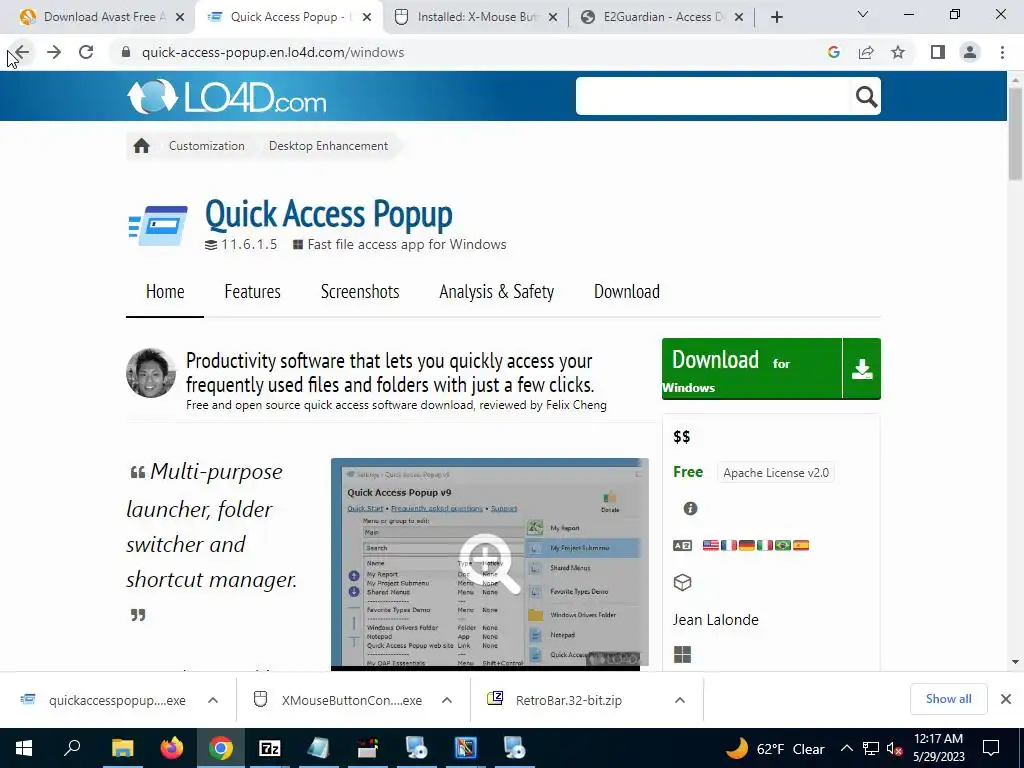Open the Google icon in address bar
The width and height of the screenshot is (1024, 768).
click(833, 52)
